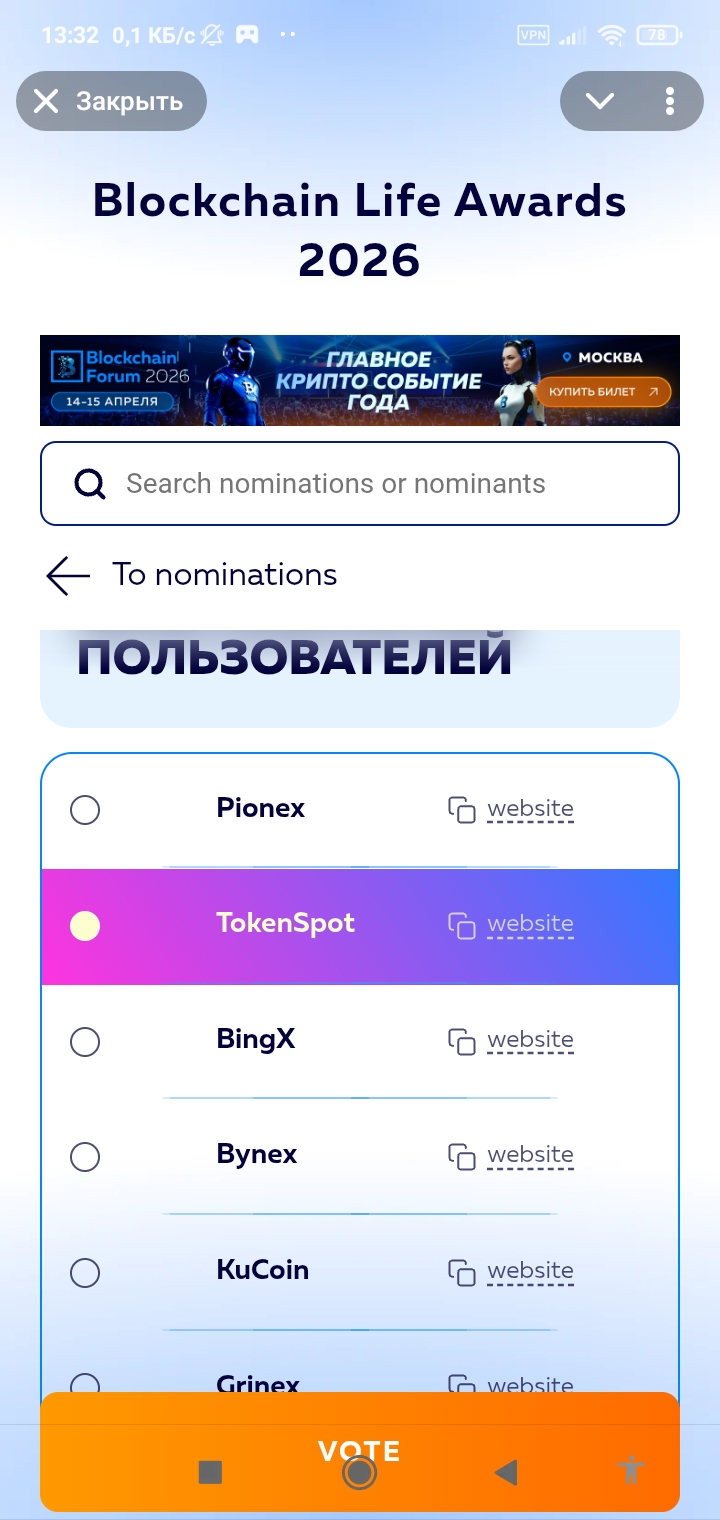Viewport: 720px width, 1520px height.
Task: Copy the Pionex website link icon
Action: pyautogui.click(x=461, y=810)
